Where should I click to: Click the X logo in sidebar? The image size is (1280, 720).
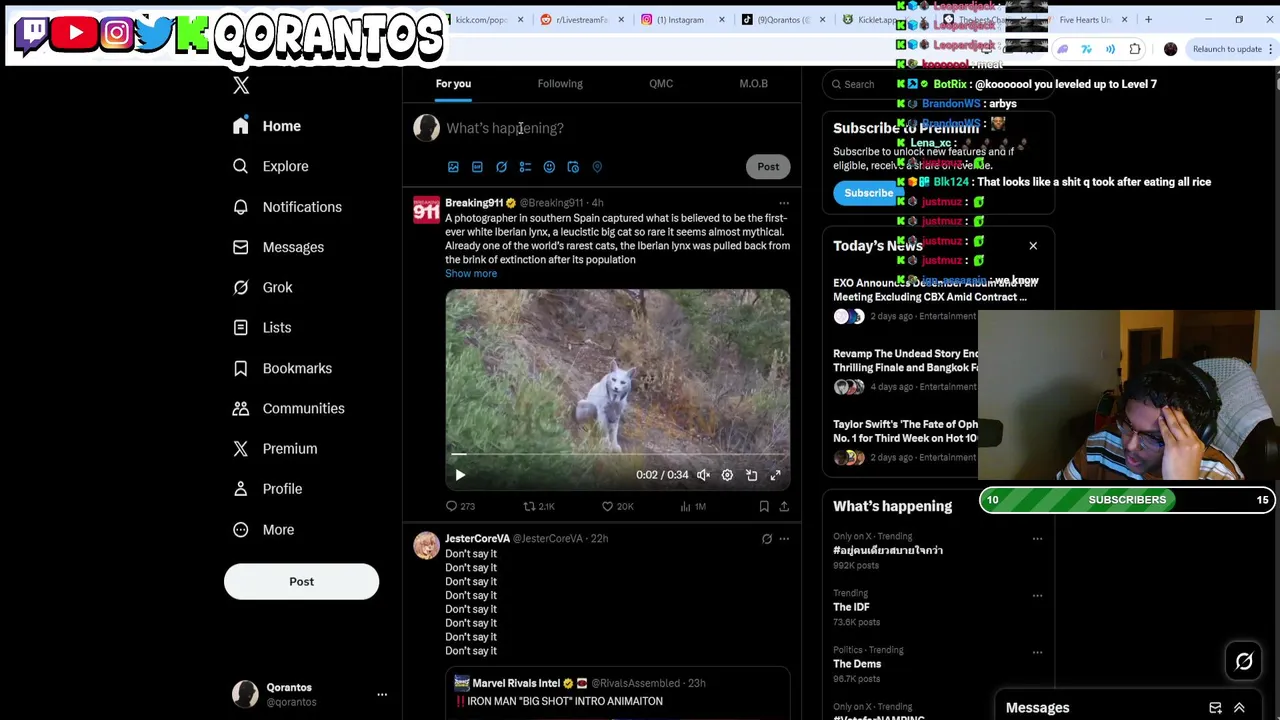pyautogui.click(x=241, y=86)
